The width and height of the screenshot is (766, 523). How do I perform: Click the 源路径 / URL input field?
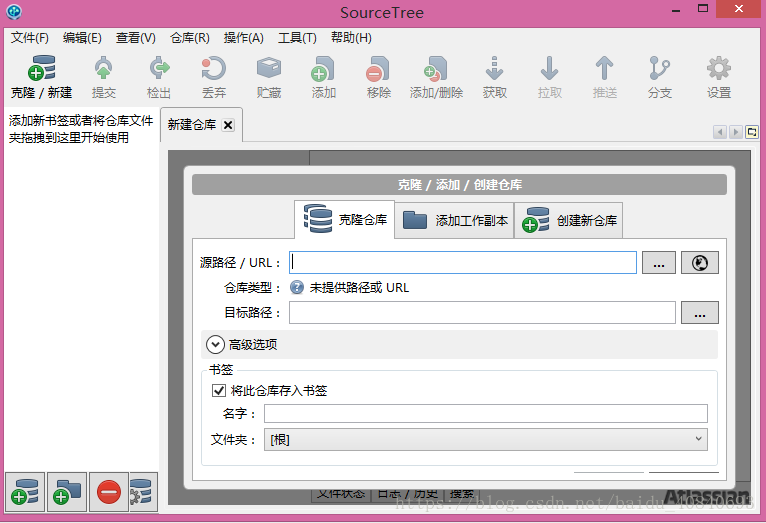pos(463,263)
